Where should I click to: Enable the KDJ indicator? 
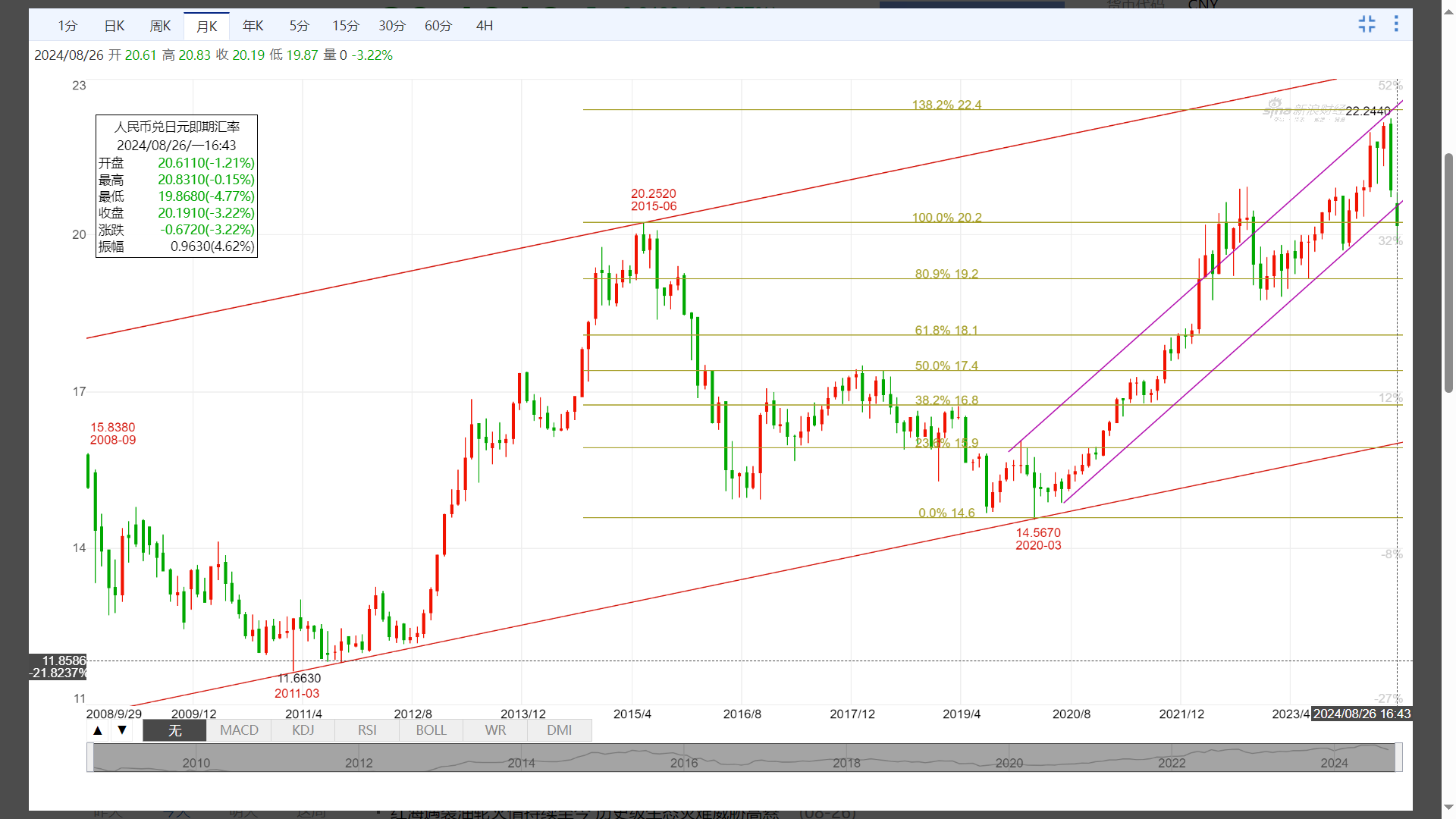click(x=303, y=730)
